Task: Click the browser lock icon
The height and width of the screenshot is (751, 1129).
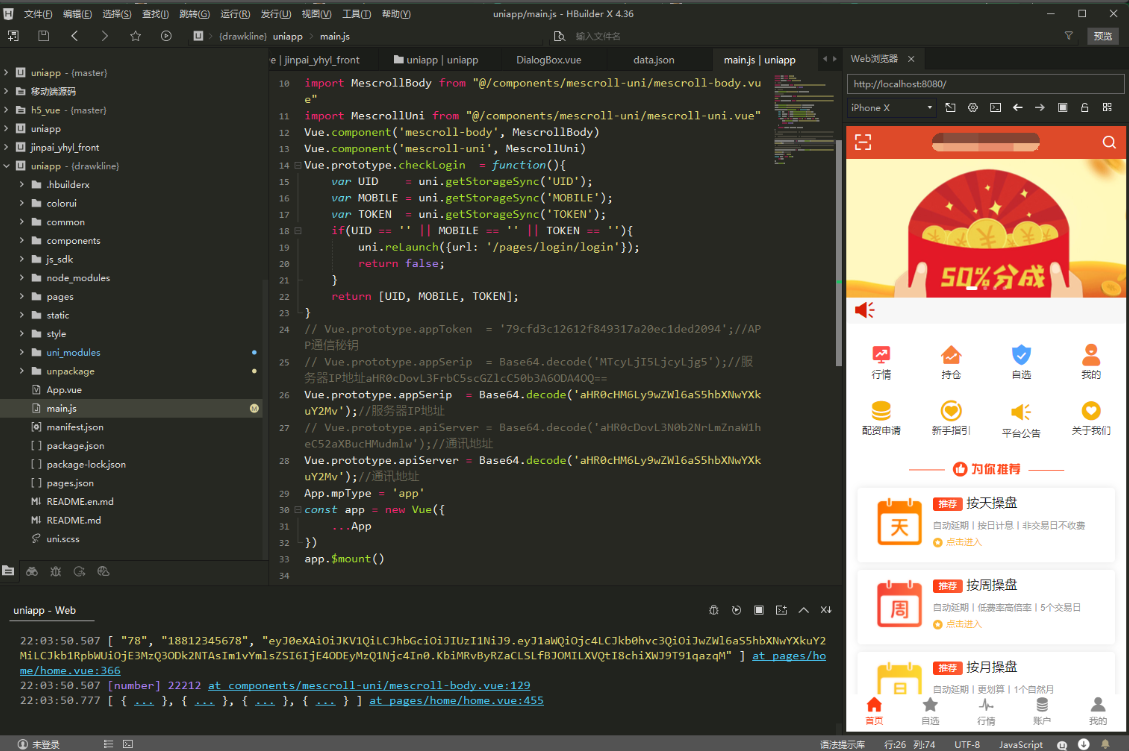Action: (1084, 107)
